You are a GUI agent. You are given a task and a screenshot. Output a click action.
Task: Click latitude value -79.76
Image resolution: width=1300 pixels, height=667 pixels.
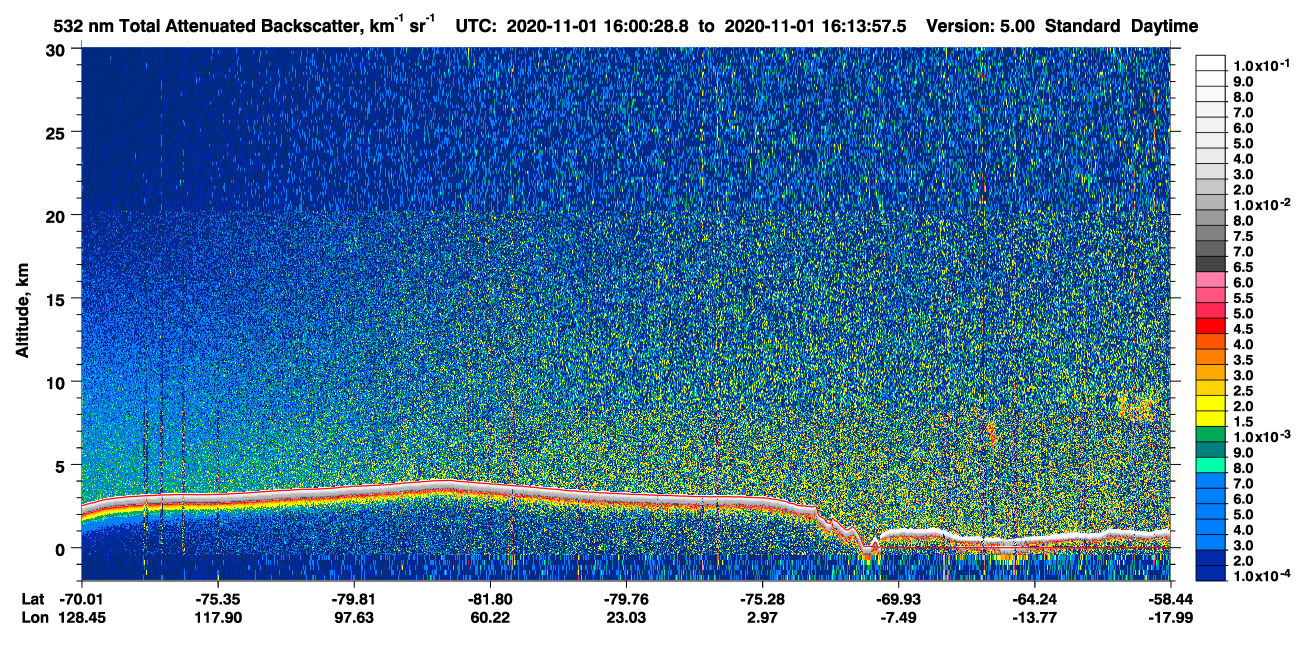(x=626, y=599)
